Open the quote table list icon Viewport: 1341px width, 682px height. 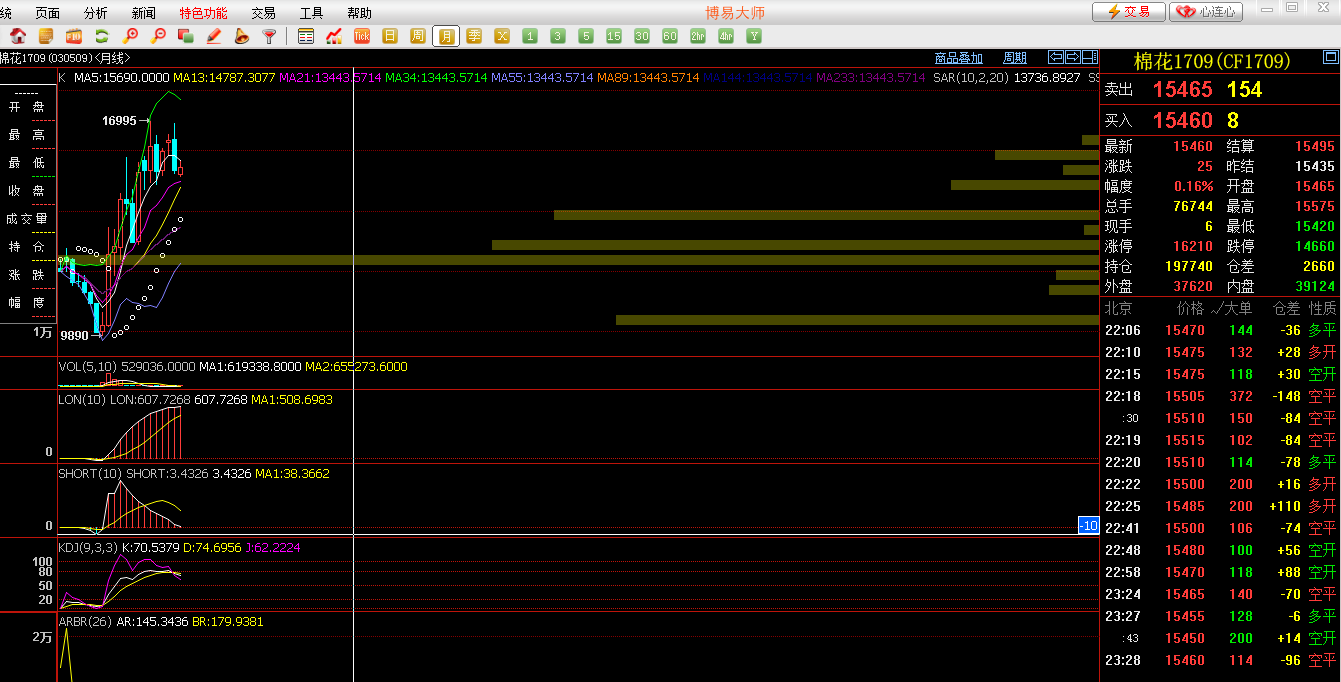[306, 36]
